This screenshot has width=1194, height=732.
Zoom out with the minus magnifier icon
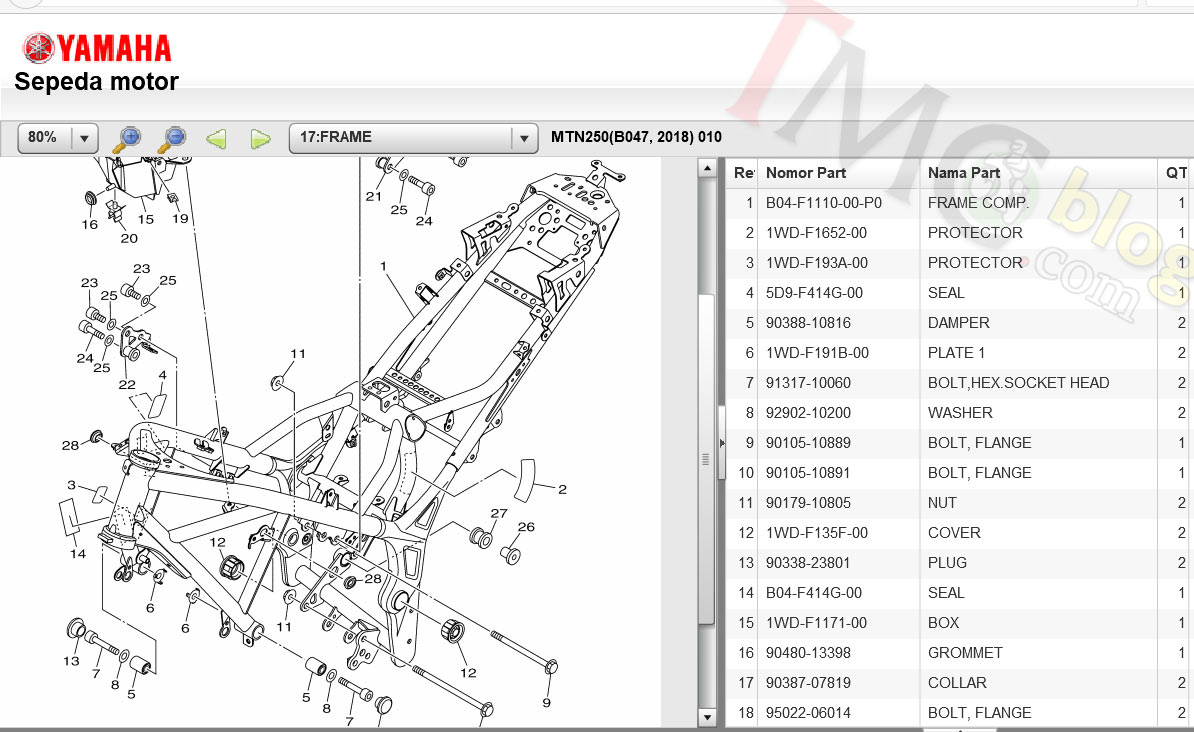[172, 139]
